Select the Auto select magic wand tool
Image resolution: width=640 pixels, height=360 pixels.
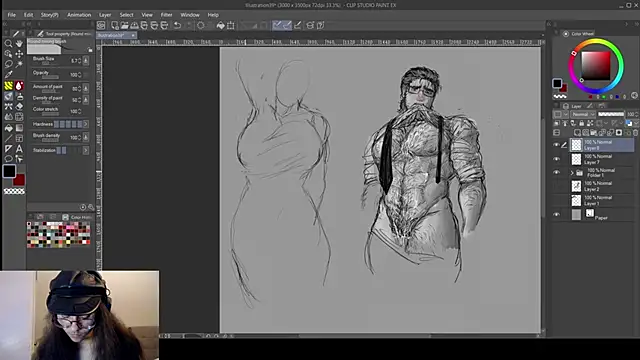[x=19, y=64]
